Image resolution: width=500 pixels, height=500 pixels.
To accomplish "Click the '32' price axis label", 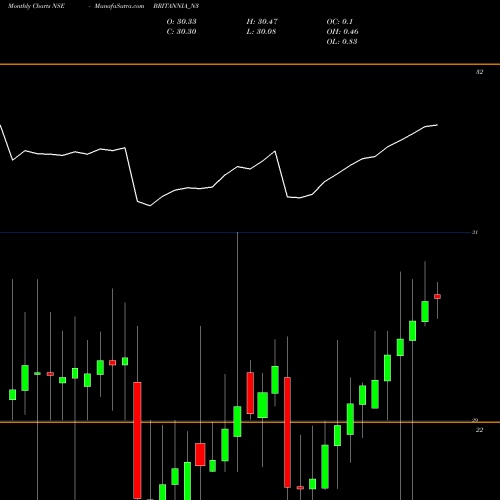I will point(479,72).
